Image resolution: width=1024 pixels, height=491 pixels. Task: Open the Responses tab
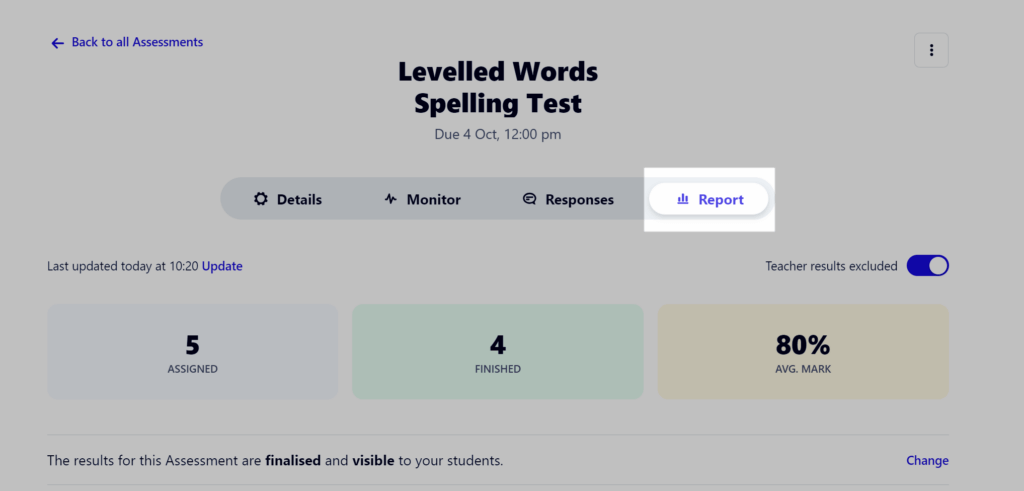coord(568,199)
